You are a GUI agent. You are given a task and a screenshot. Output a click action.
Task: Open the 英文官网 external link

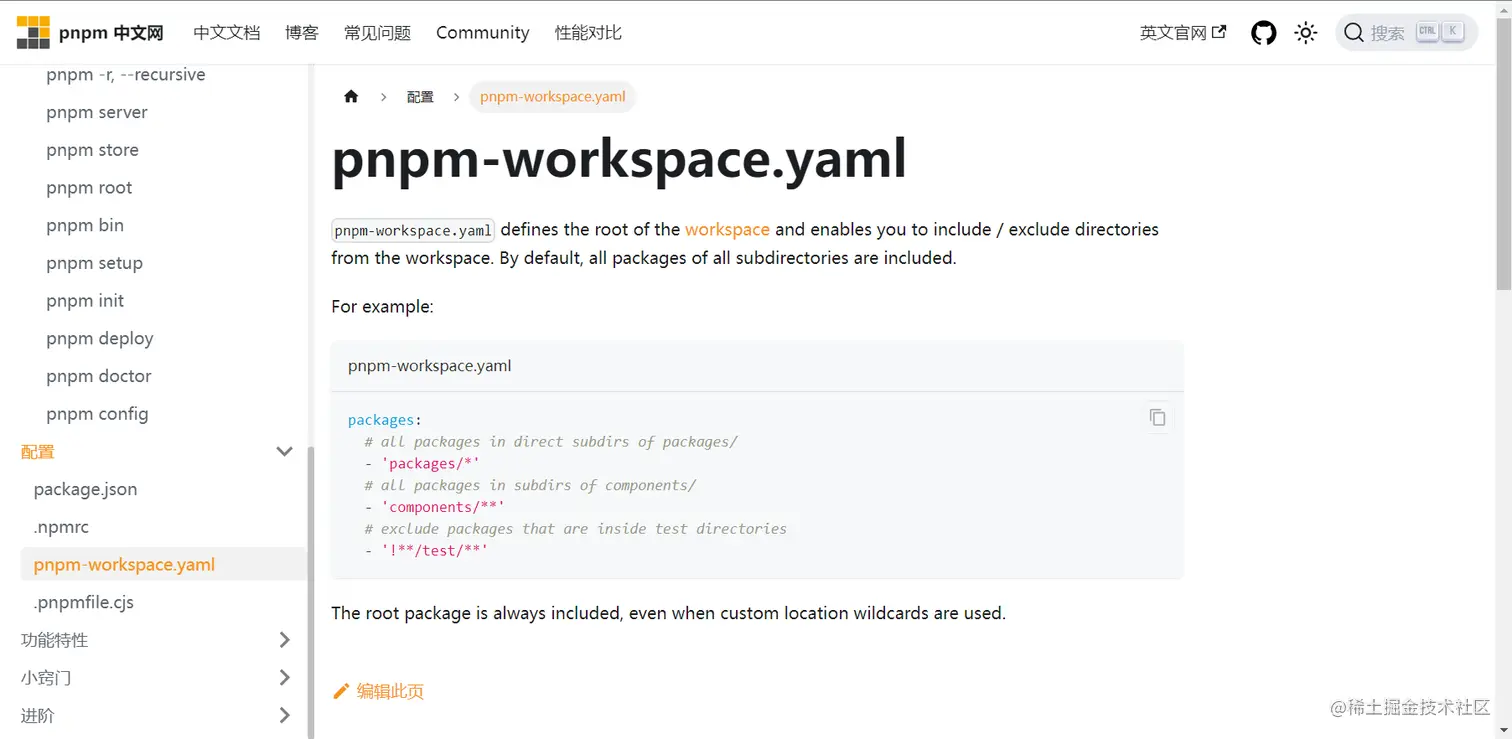tap(1183, 33)
